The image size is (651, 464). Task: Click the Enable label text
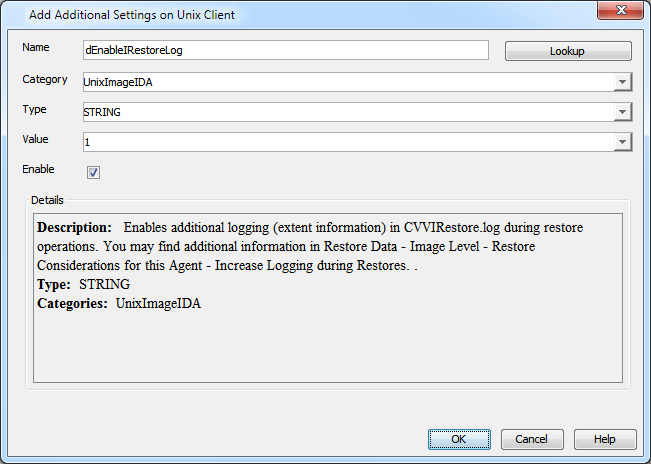pos(38,169)
